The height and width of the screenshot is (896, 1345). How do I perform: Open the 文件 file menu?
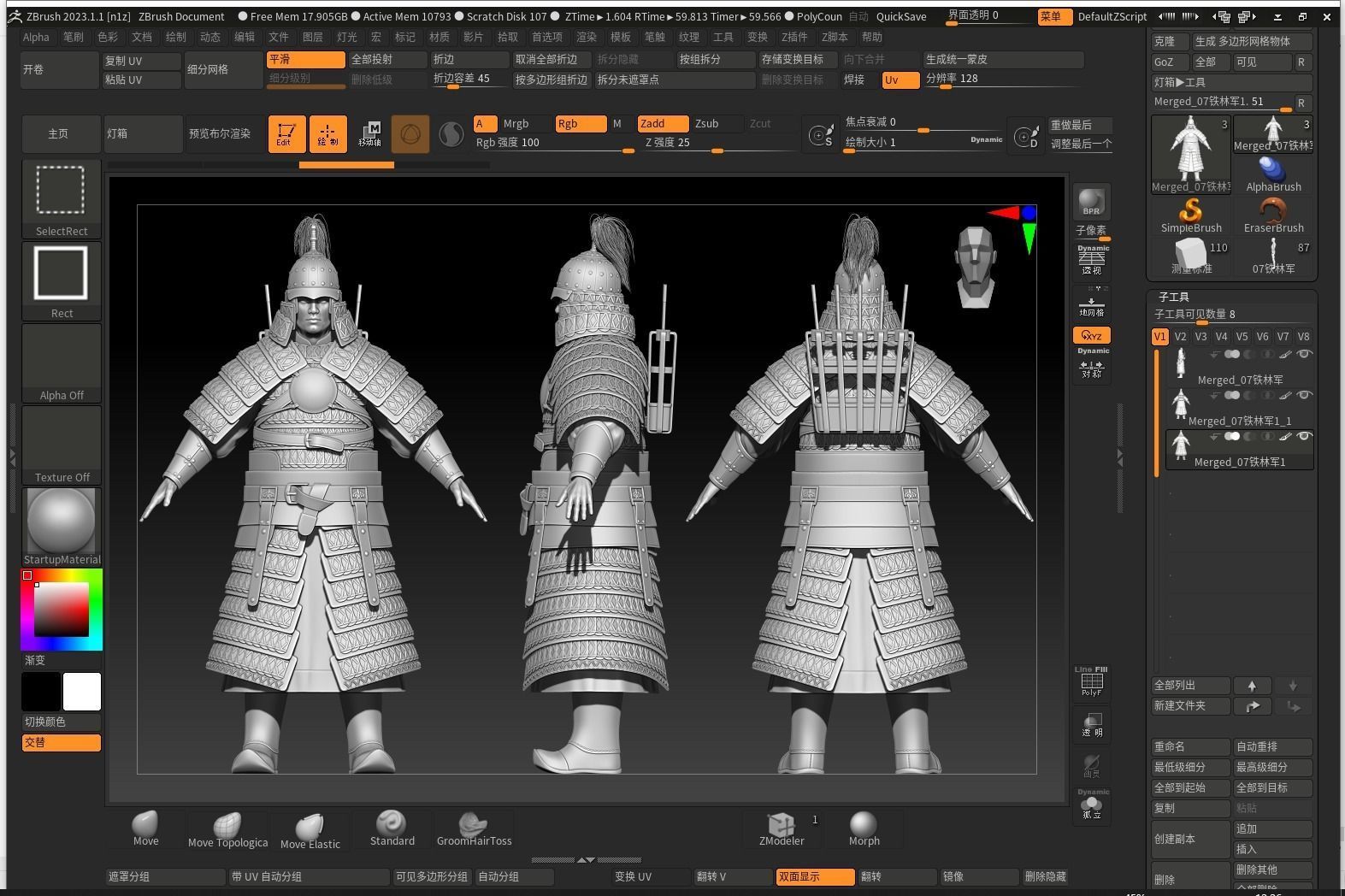[x=279, y=37]
